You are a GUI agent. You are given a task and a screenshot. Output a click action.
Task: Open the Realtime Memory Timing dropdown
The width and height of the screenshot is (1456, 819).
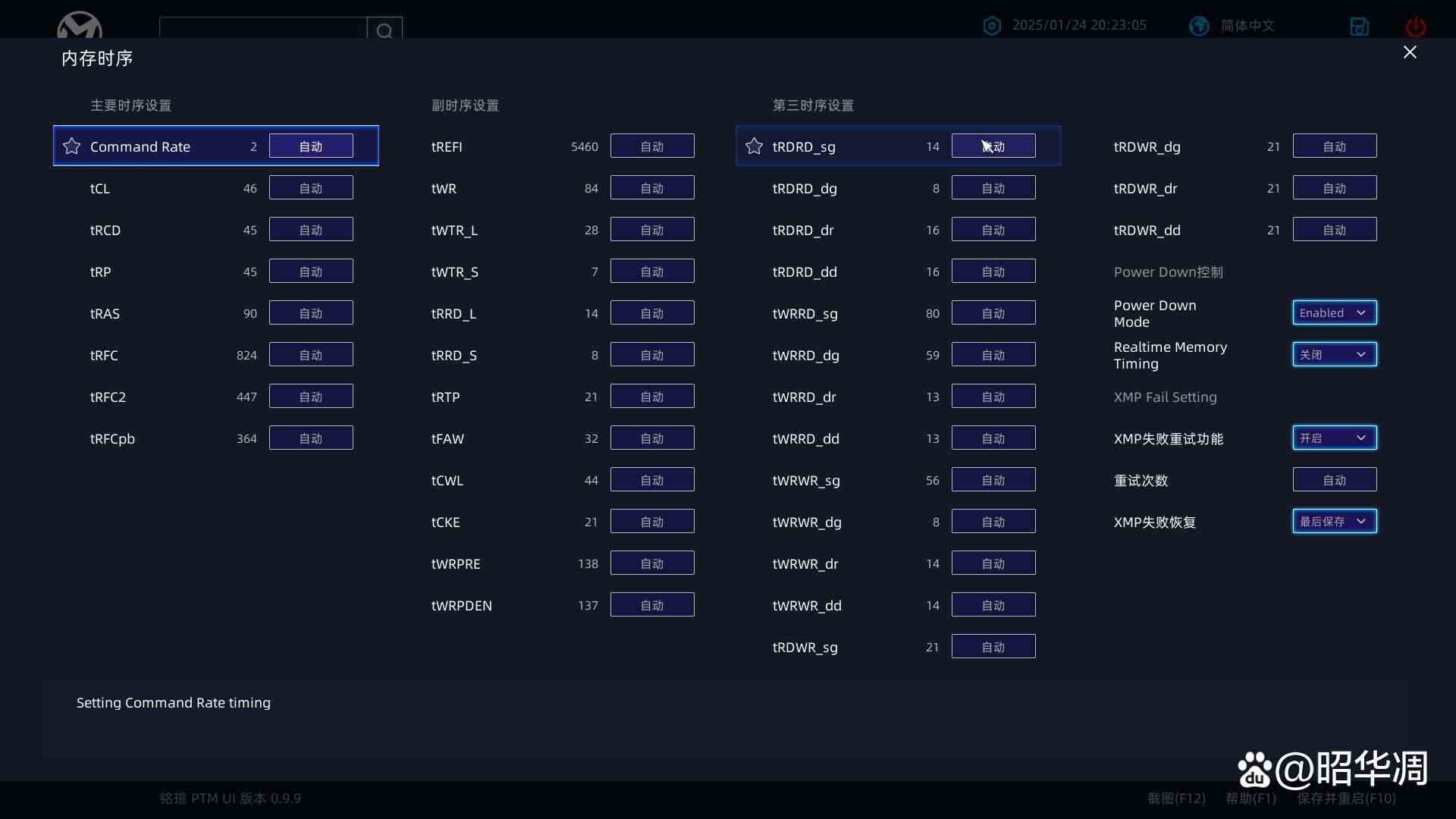(x=1334, y=355)
